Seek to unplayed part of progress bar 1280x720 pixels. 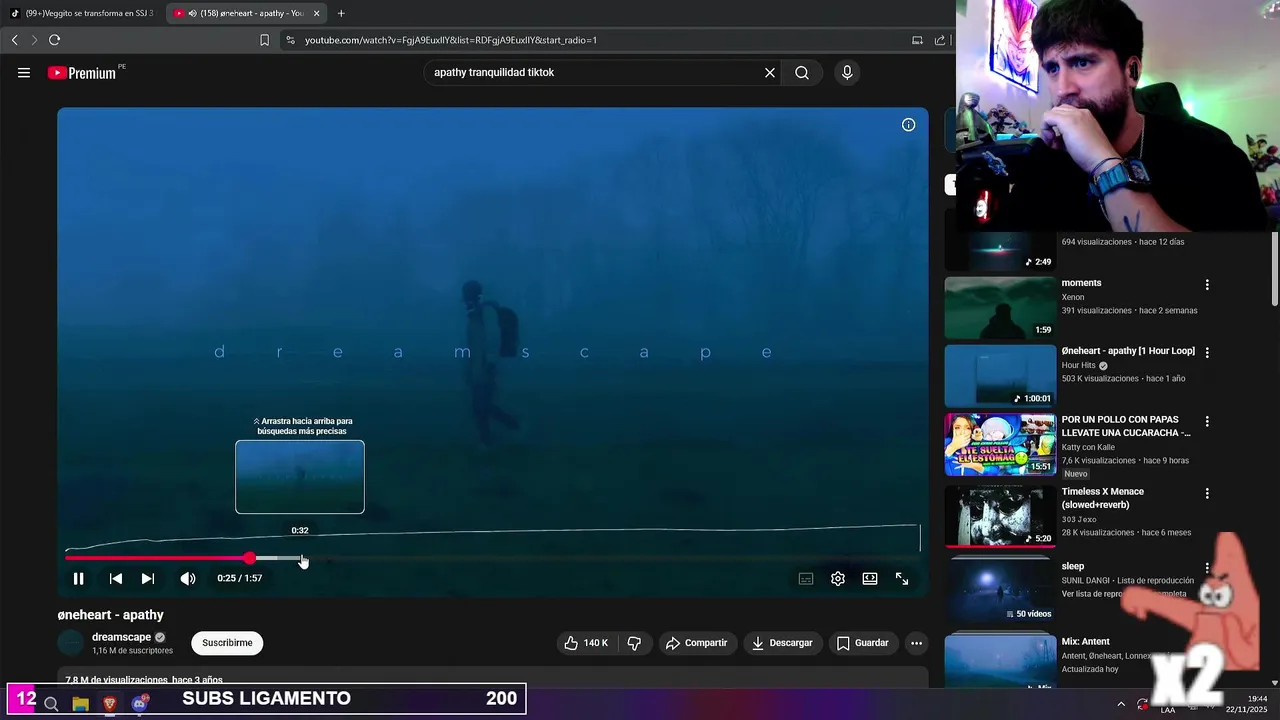pos(610,558)
